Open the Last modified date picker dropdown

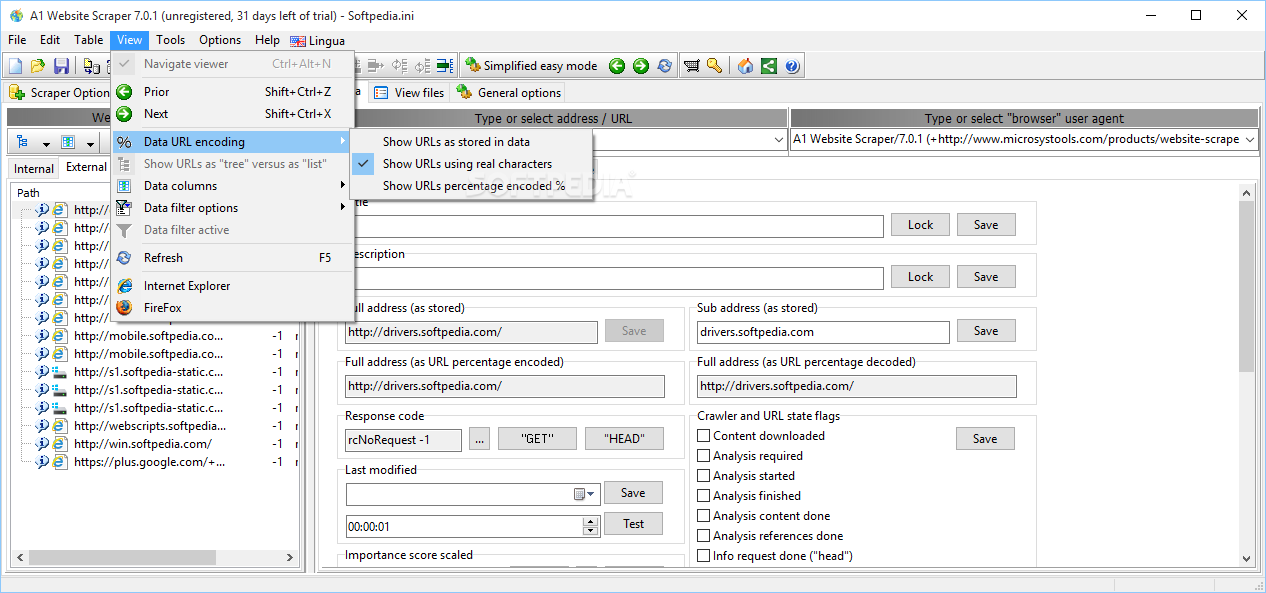tap(585, 494)
